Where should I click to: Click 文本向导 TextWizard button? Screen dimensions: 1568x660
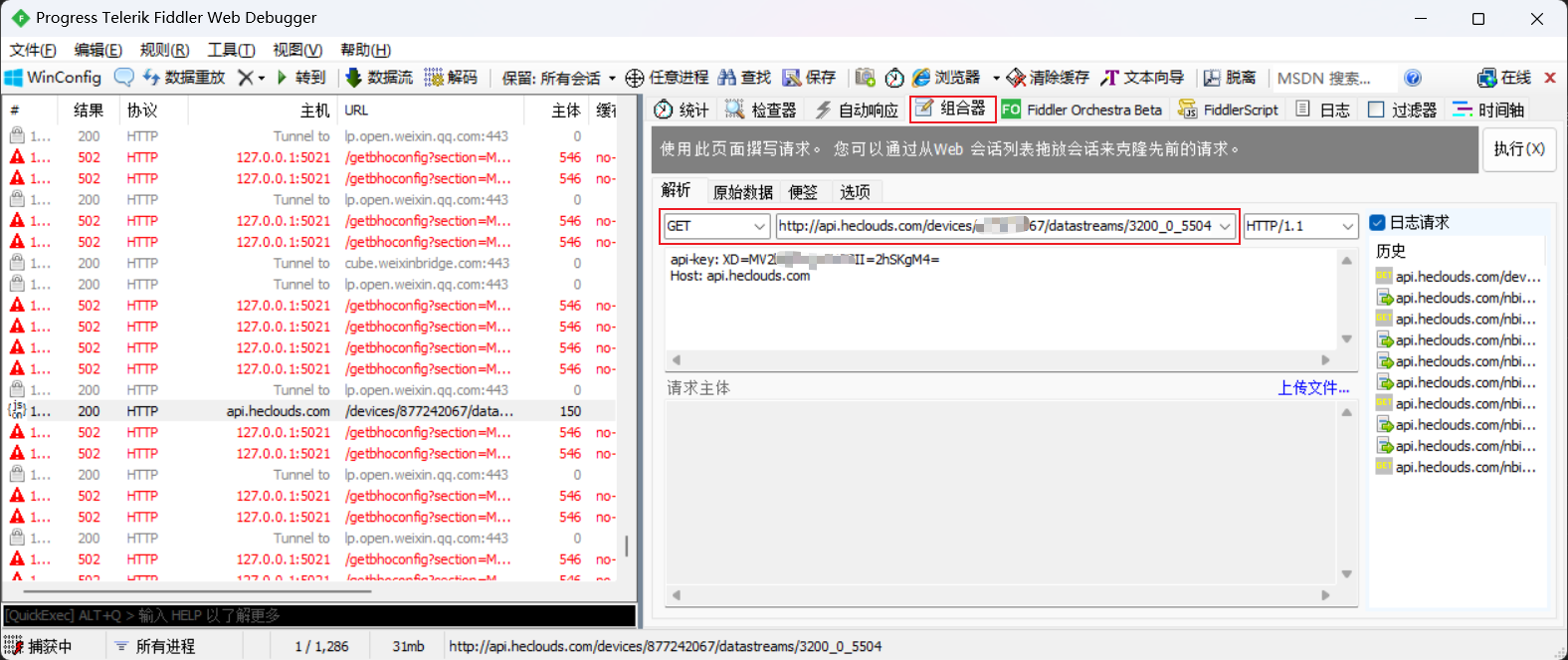click(1142, 78)
